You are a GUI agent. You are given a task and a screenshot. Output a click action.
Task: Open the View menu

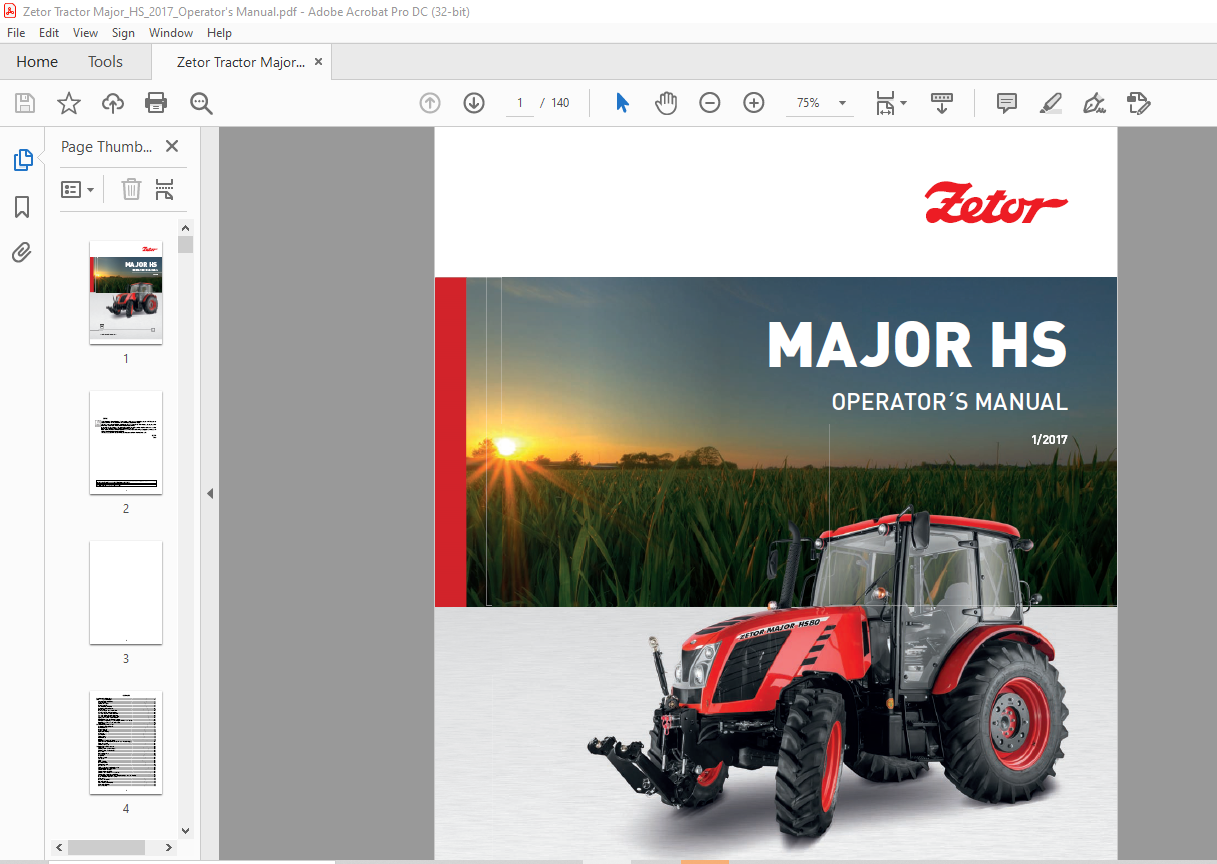(x=85, y=33)
